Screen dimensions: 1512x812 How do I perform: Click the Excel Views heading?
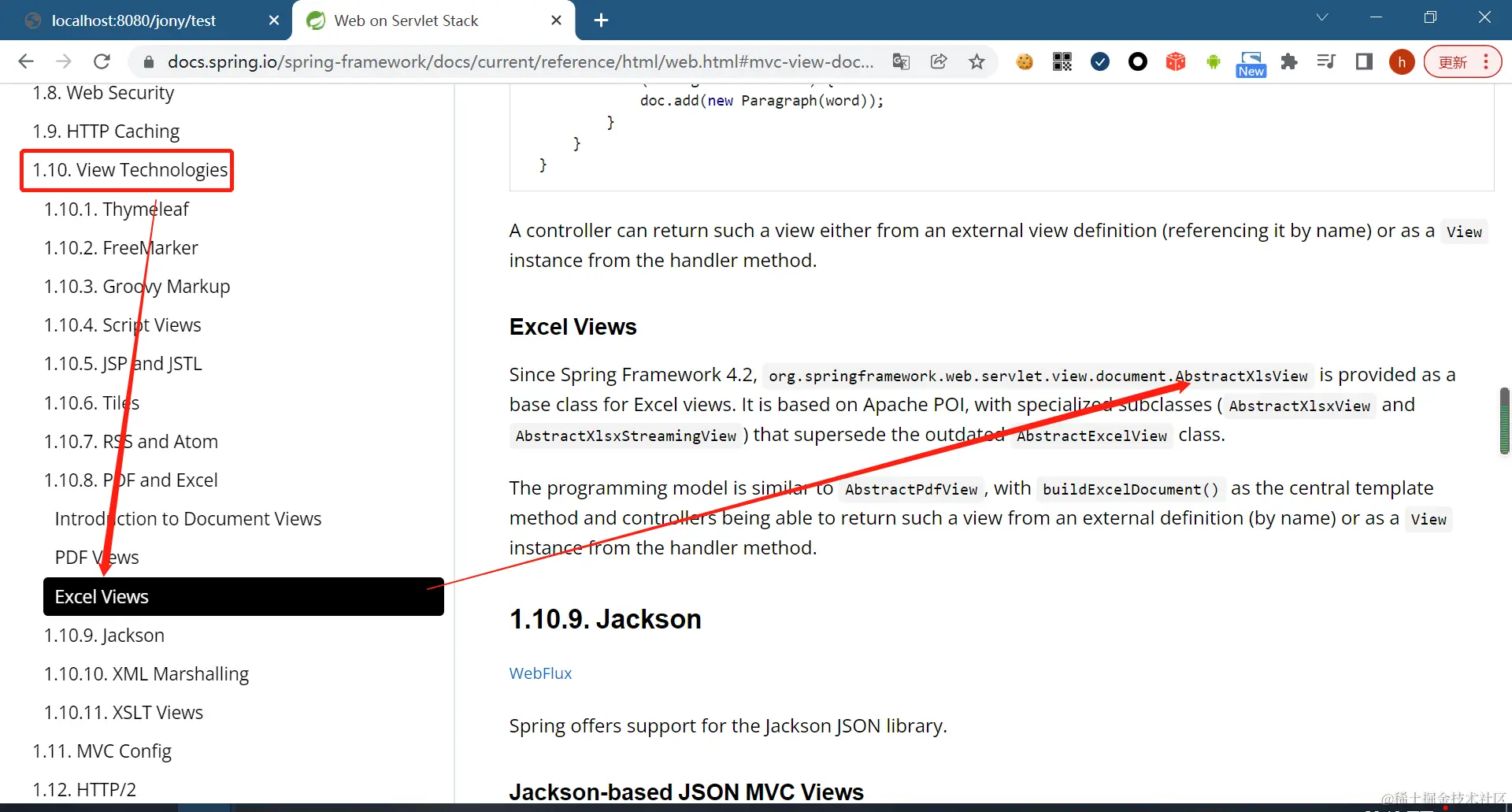[x=573, y=327]
